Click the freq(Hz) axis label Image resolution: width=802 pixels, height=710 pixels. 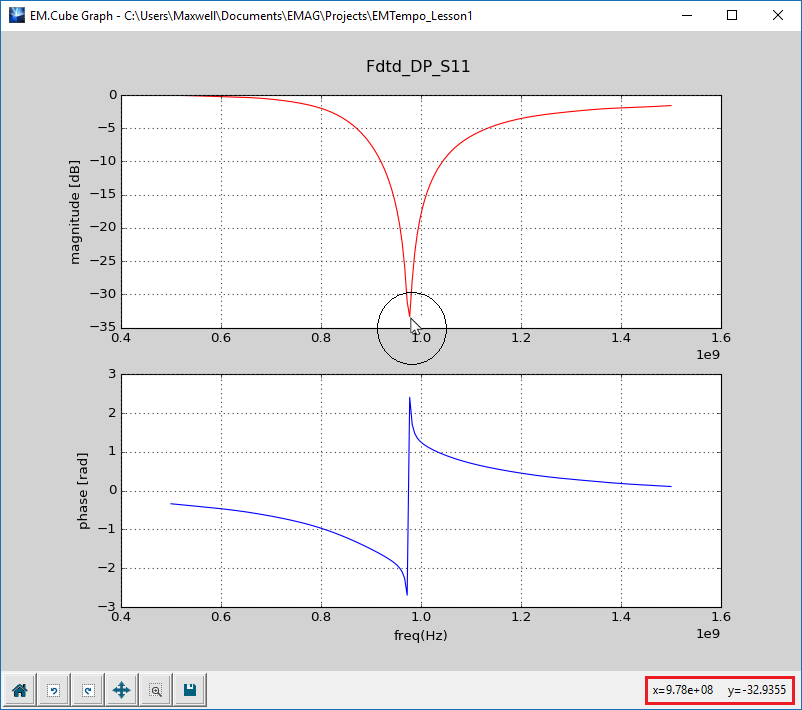[420, 635]
